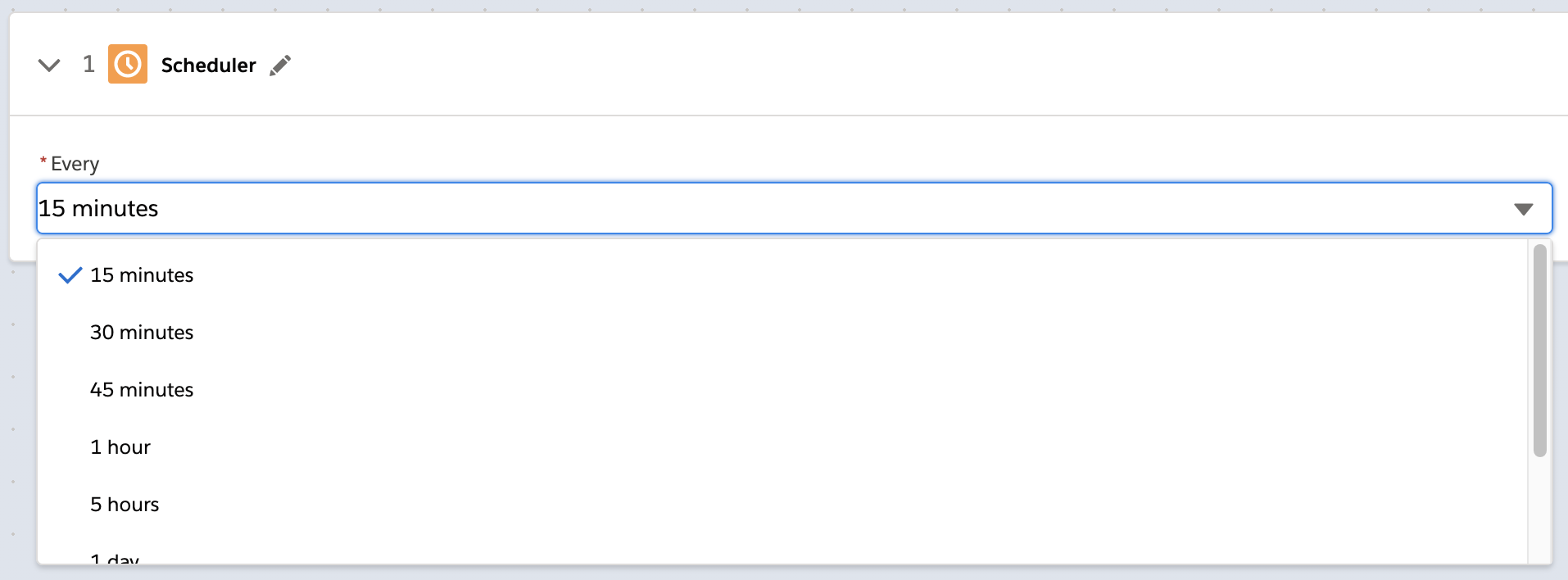Click the Scheduler title text
The image size is (1568, 580).
(x=208, y=66)
